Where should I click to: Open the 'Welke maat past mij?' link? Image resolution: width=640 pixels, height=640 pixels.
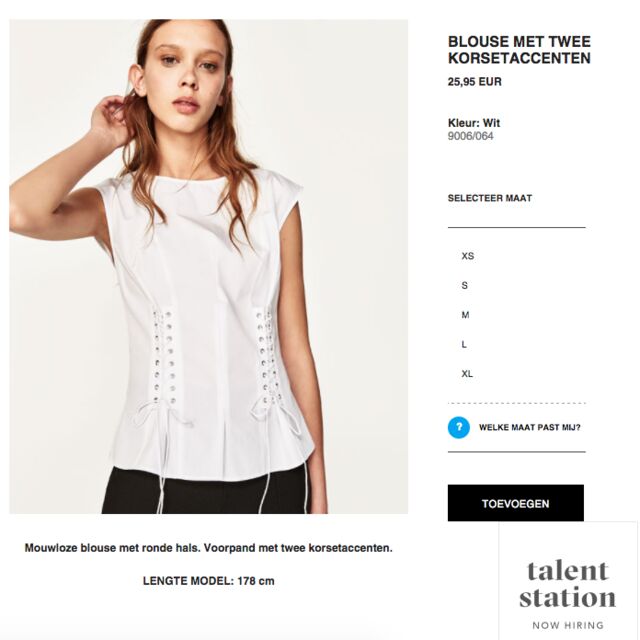[x=529, y=427]
